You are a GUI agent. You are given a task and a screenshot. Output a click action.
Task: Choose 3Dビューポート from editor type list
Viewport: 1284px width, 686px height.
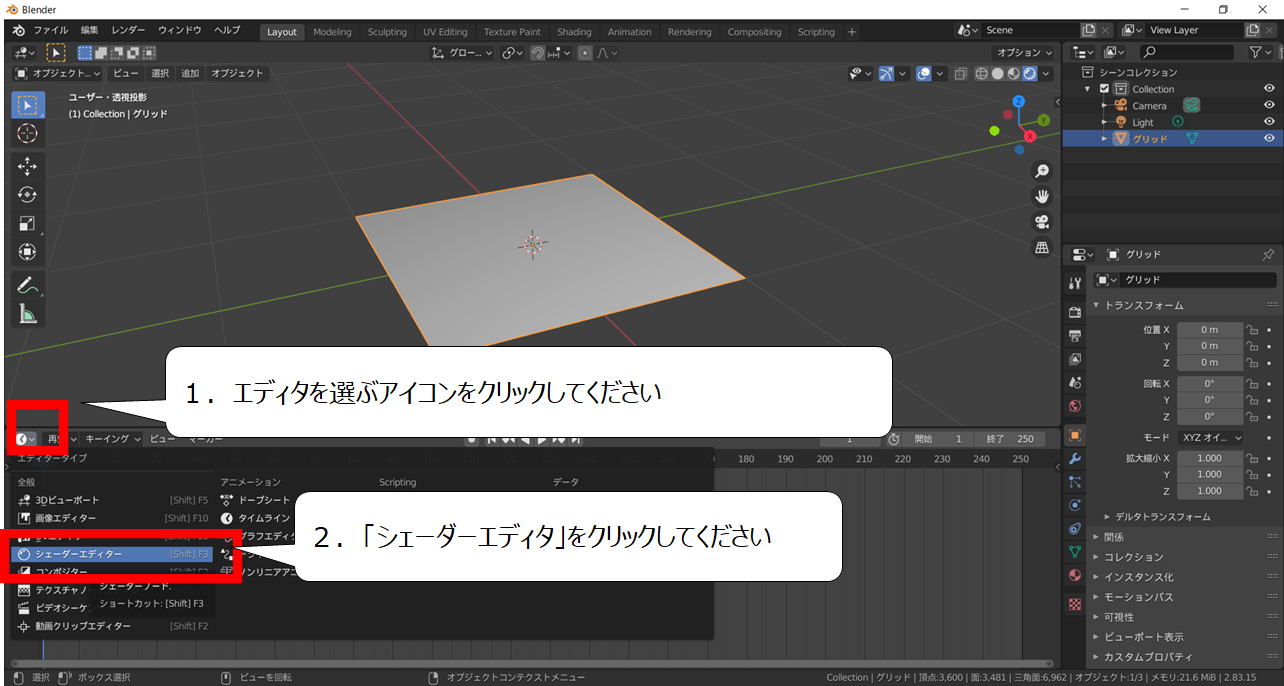[x=112, y=500]
